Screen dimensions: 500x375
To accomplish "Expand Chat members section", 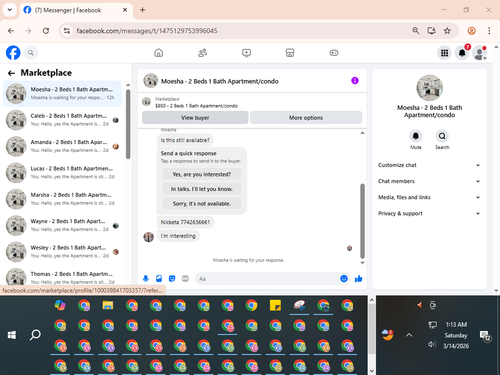I will coord(429,181).
